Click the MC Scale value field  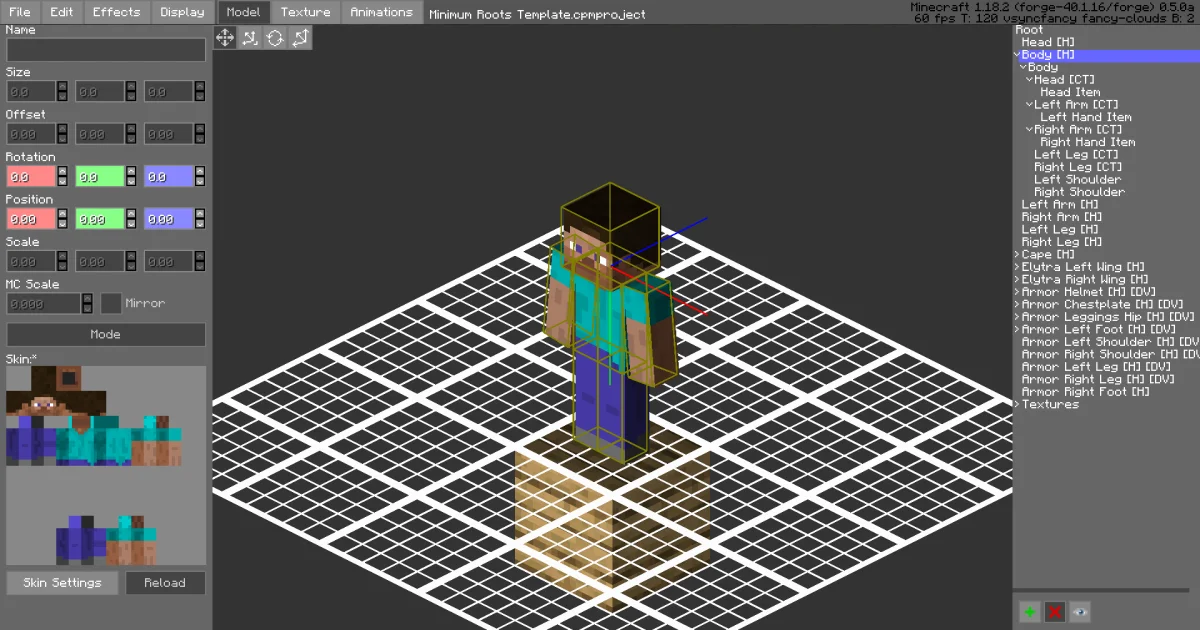(43, 303)
